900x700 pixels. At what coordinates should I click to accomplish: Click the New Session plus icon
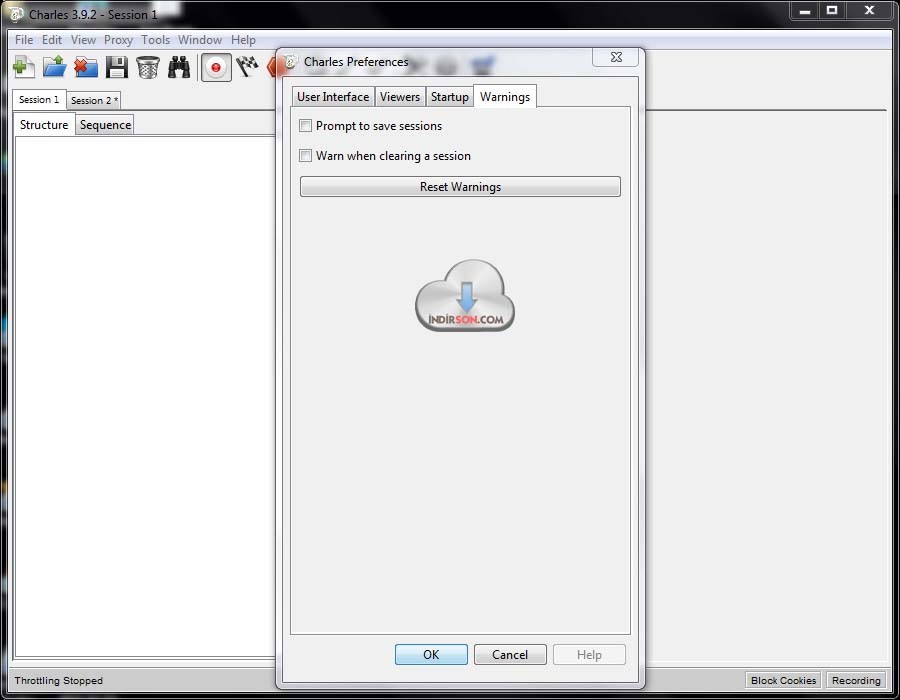(x=24, y=67)
